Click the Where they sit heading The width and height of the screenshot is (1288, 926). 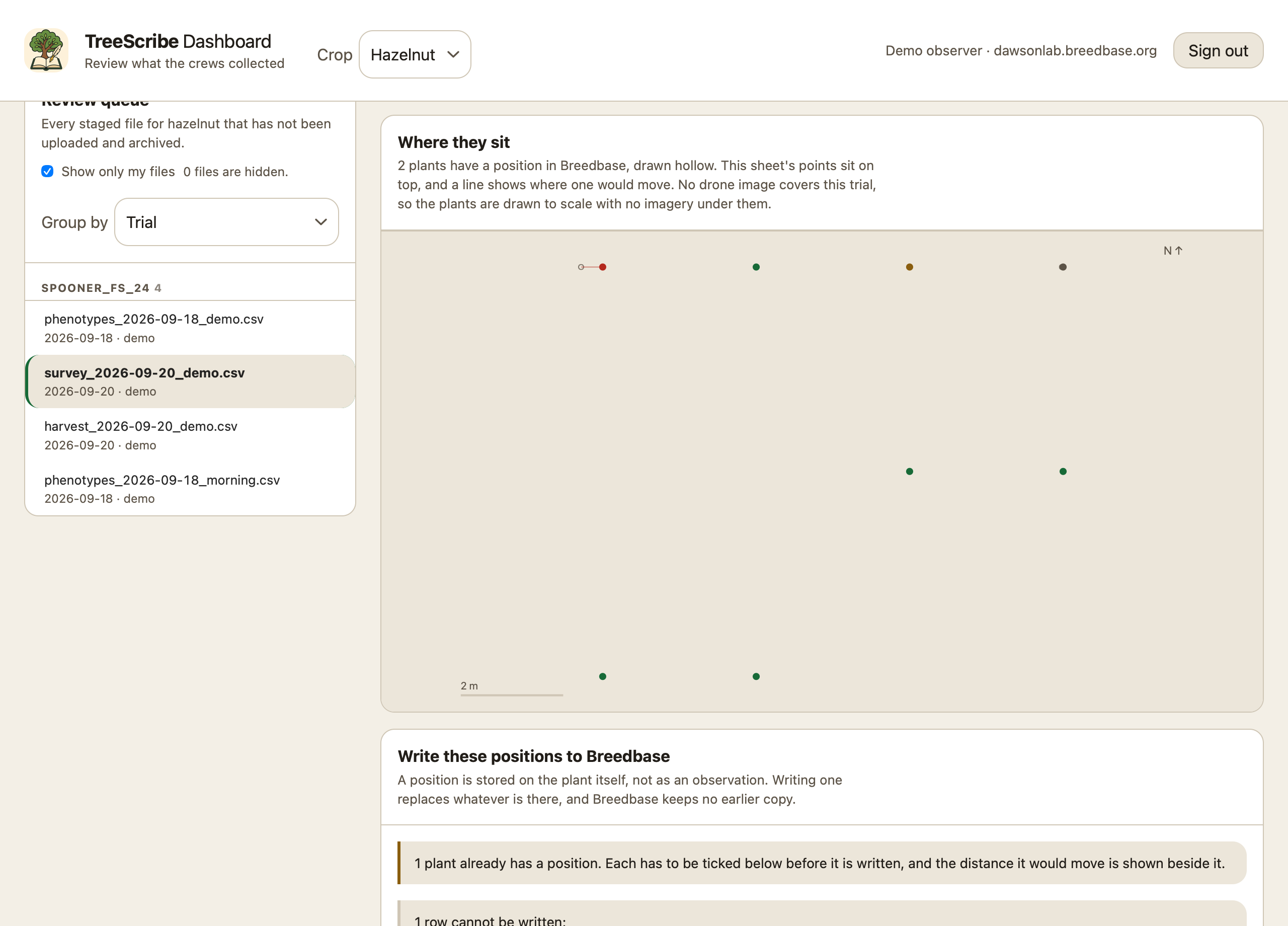coord(453,142)
